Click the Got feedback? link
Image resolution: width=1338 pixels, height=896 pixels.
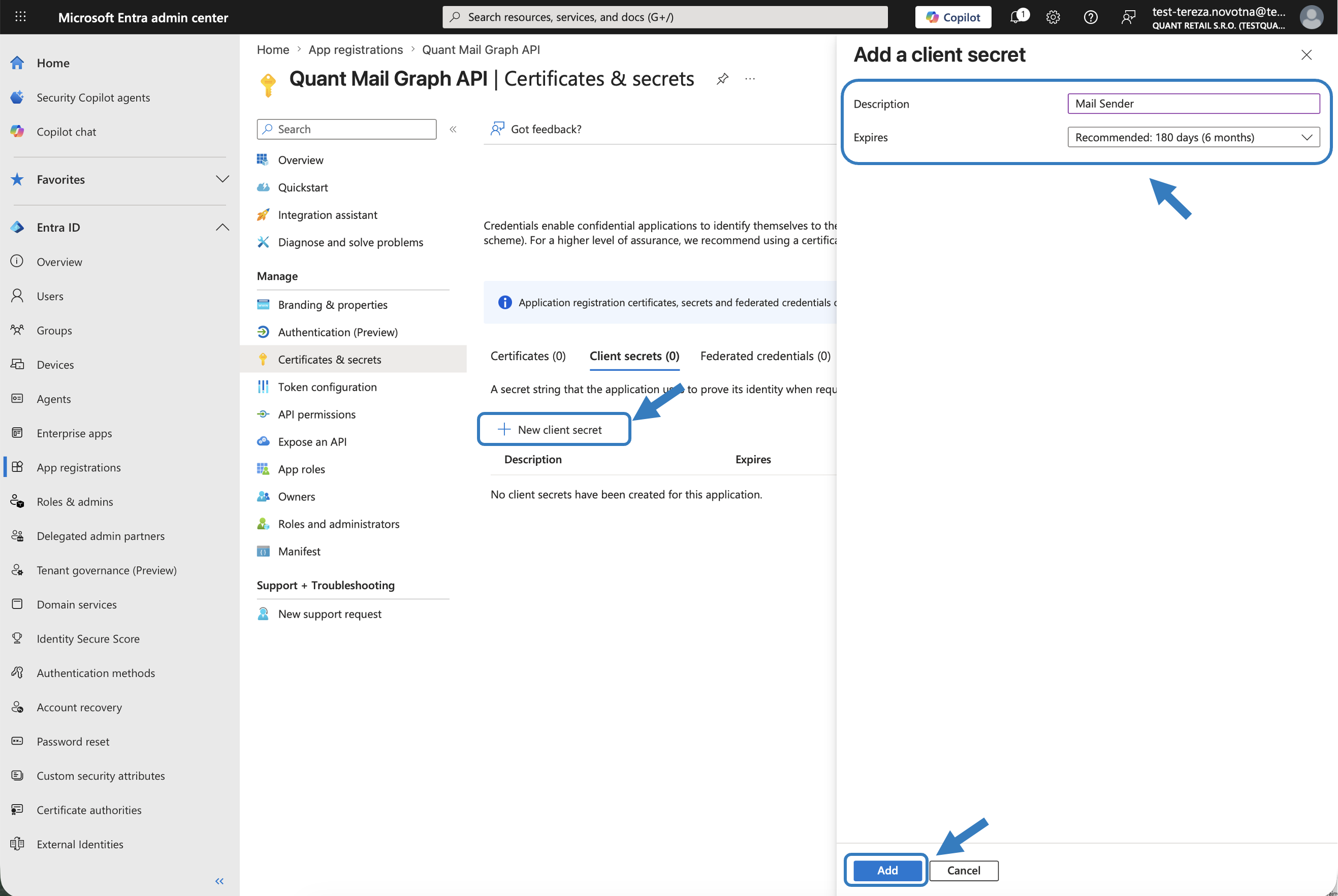point(546,129)
